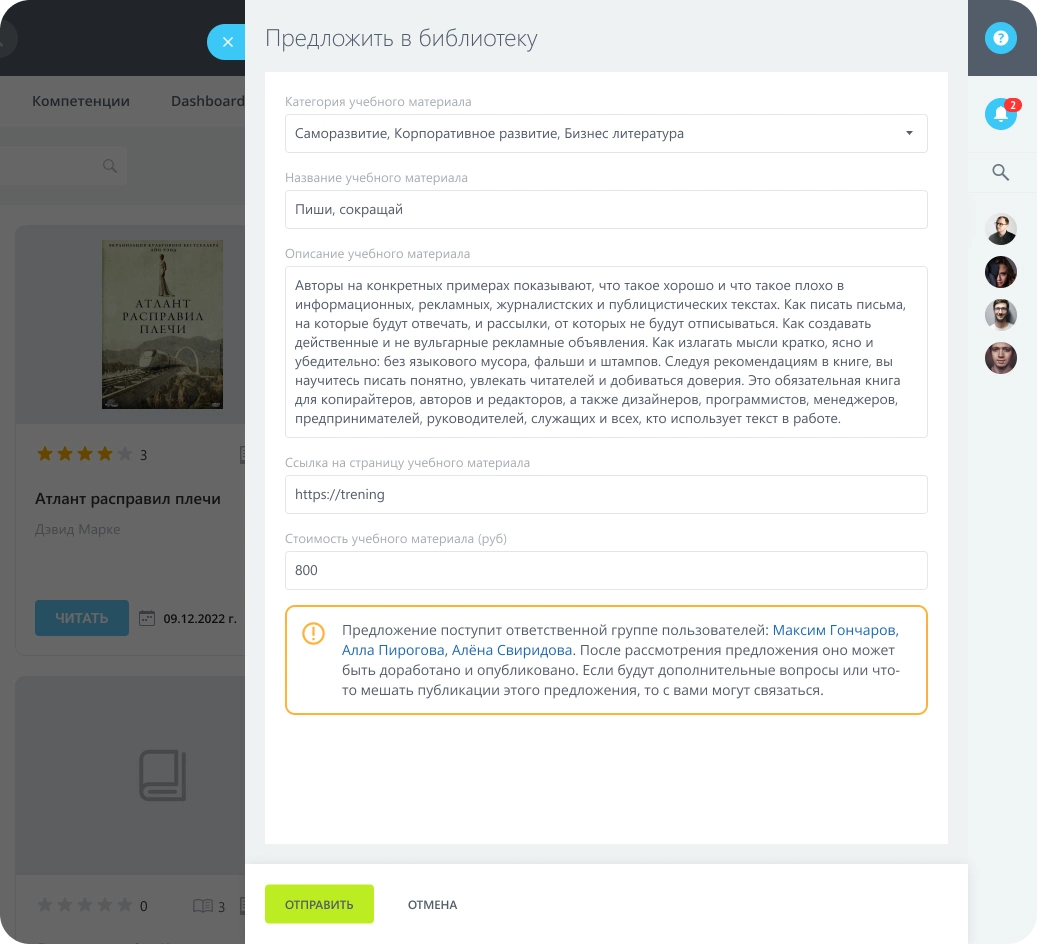Click the https://trening link field
Image resolution: width=1037 pixels, height=944 pixels.
click(x=606, y=495)
